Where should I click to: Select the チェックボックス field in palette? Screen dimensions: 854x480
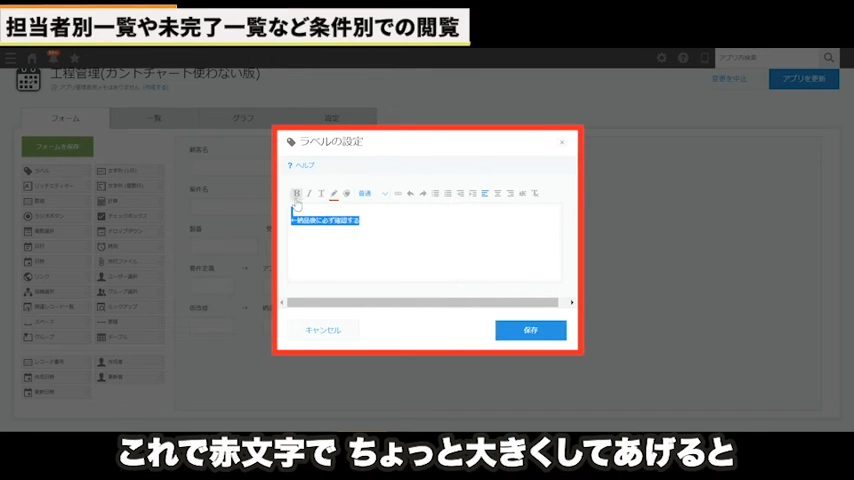click(130, 216)
